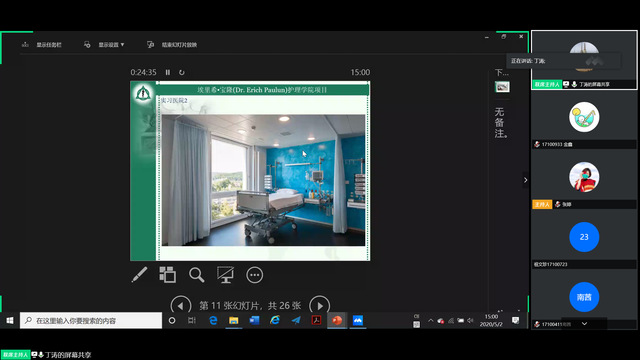Open the 显示设置 display settings dropdown
This screenshot has height=360, width=640.
[x=104, y=44]
